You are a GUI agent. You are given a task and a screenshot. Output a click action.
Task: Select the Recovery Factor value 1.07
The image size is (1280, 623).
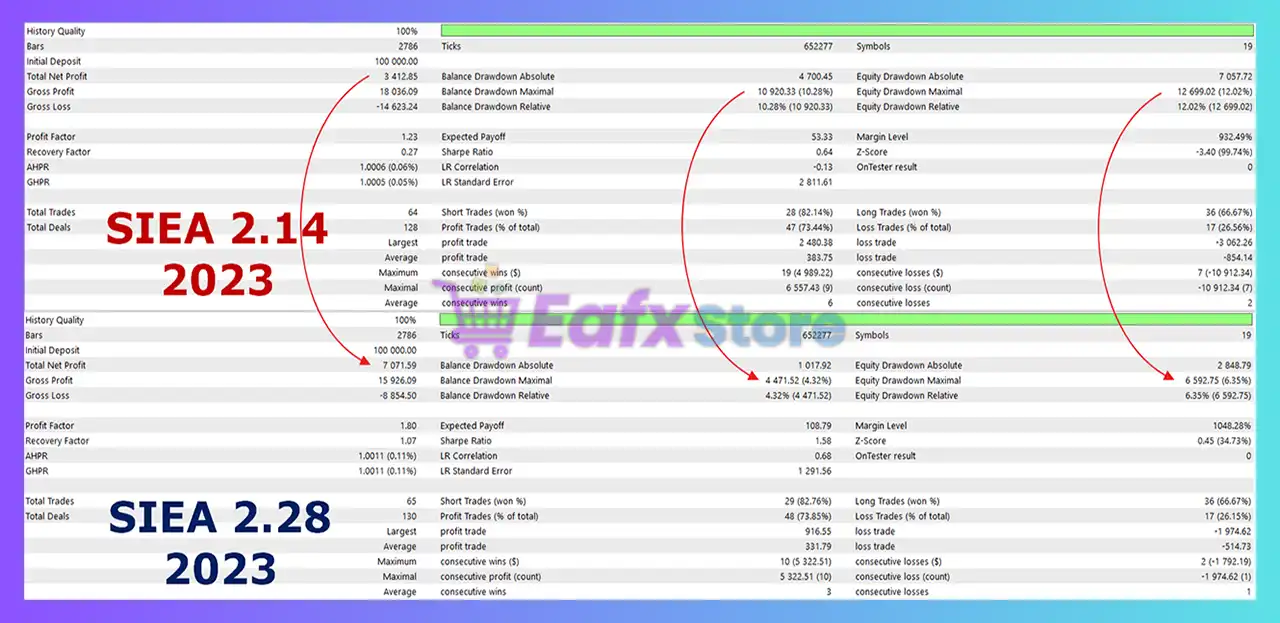(x=406, y=440)
